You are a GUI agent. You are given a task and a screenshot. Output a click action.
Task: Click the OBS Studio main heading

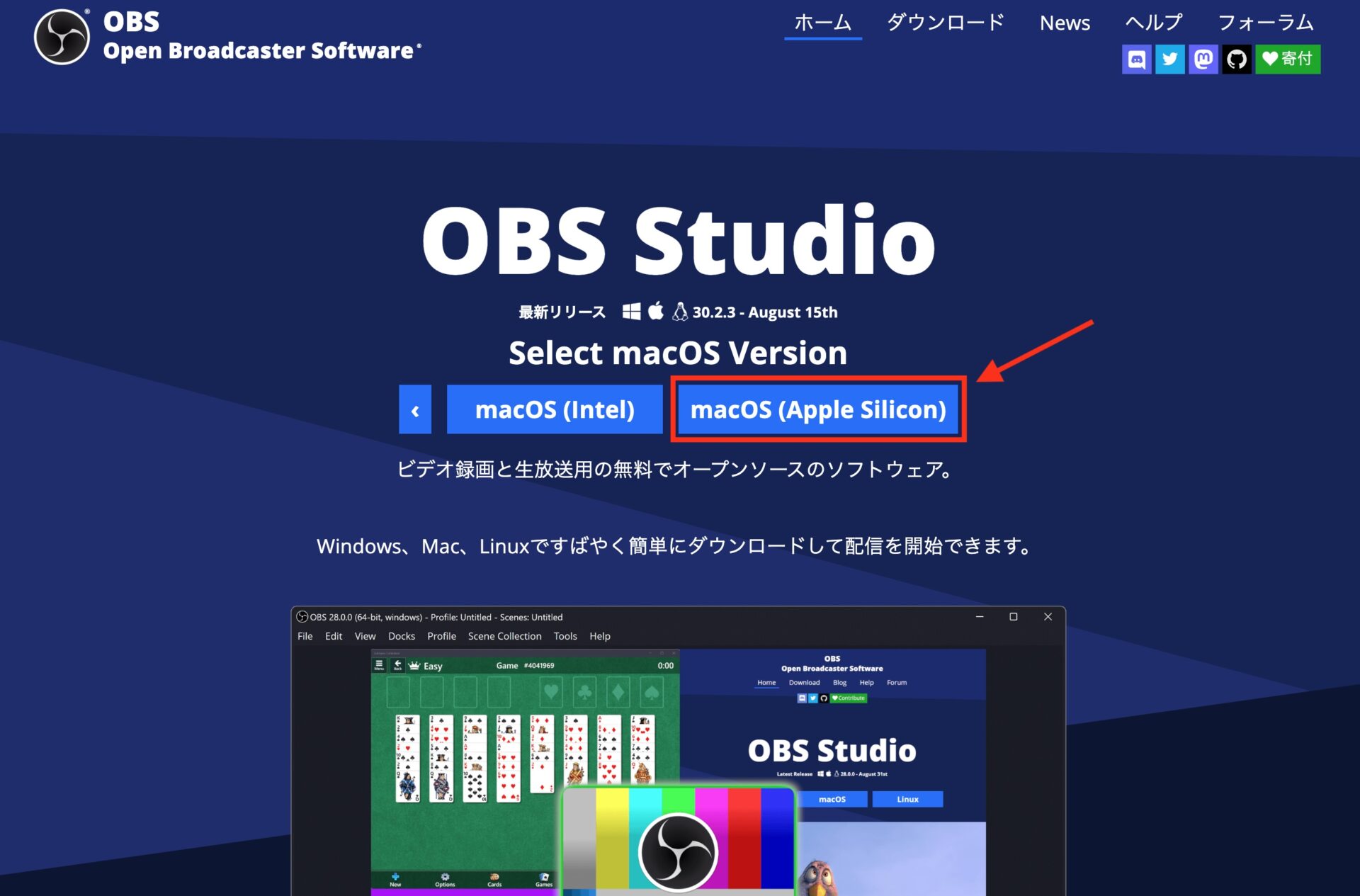point(679,239)
